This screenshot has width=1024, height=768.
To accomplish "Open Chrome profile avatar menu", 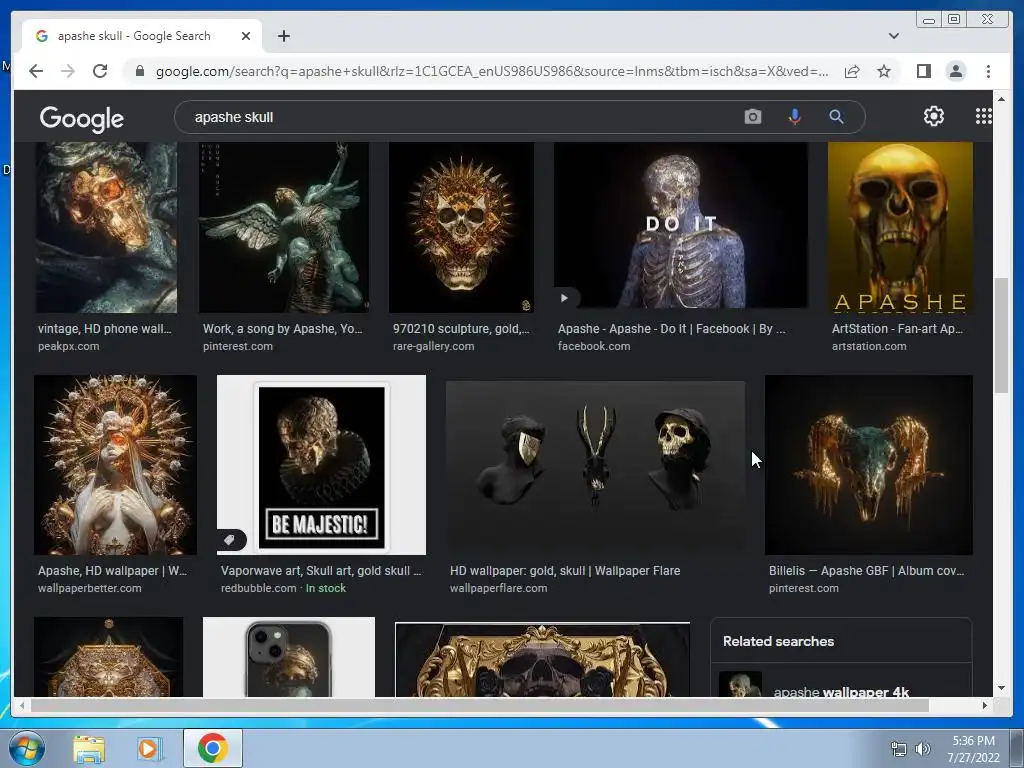I will click(955, 71).
